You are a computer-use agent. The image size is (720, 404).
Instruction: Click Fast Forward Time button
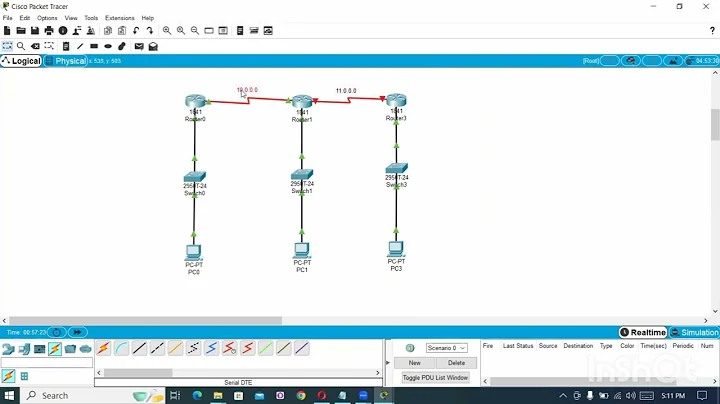[x=78, y=332]
